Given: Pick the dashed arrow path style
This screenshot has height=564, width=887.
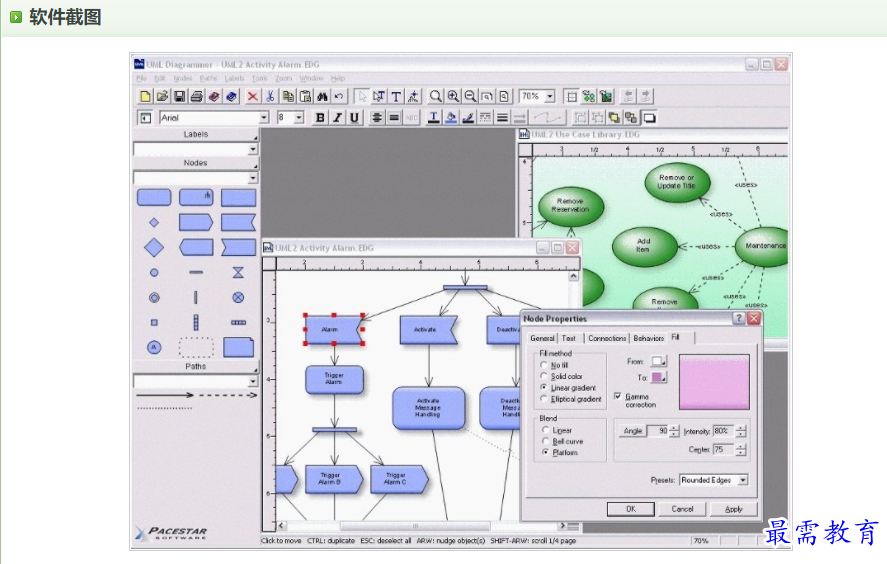Looking at the screenshot, I should pos(228,395).
